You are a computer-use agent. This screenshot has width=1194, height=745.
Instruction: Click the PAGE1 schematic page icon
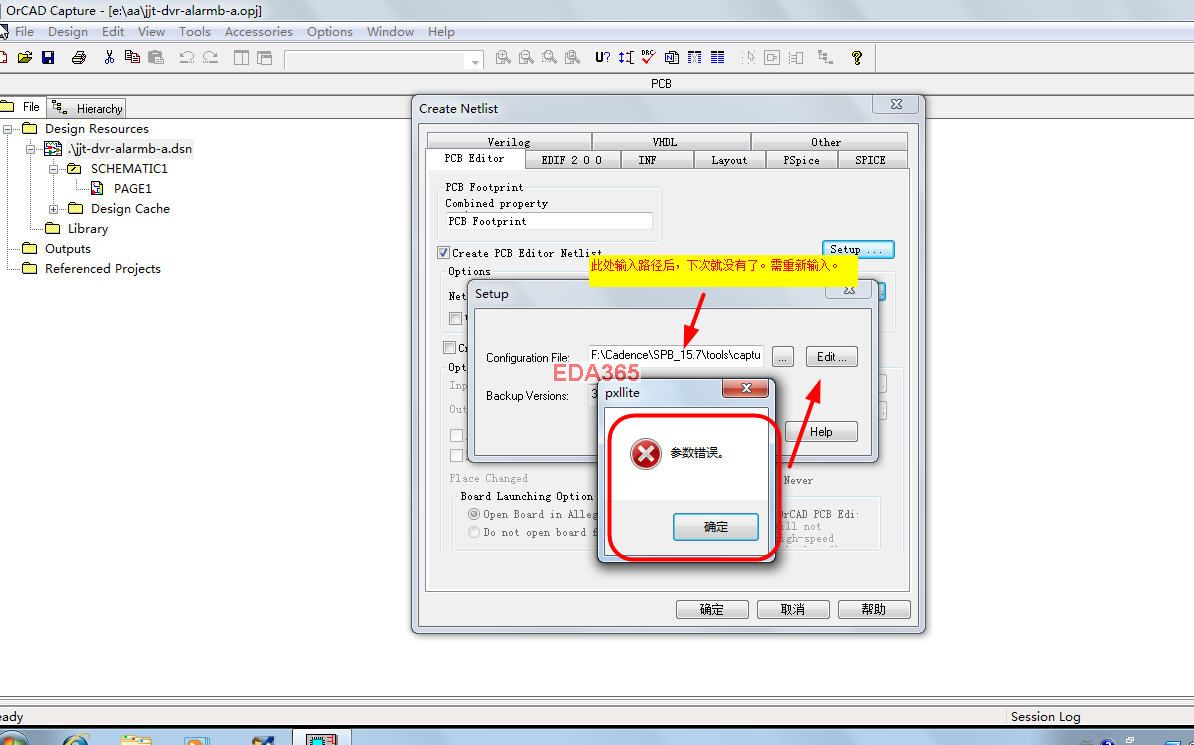click(97, 188)
